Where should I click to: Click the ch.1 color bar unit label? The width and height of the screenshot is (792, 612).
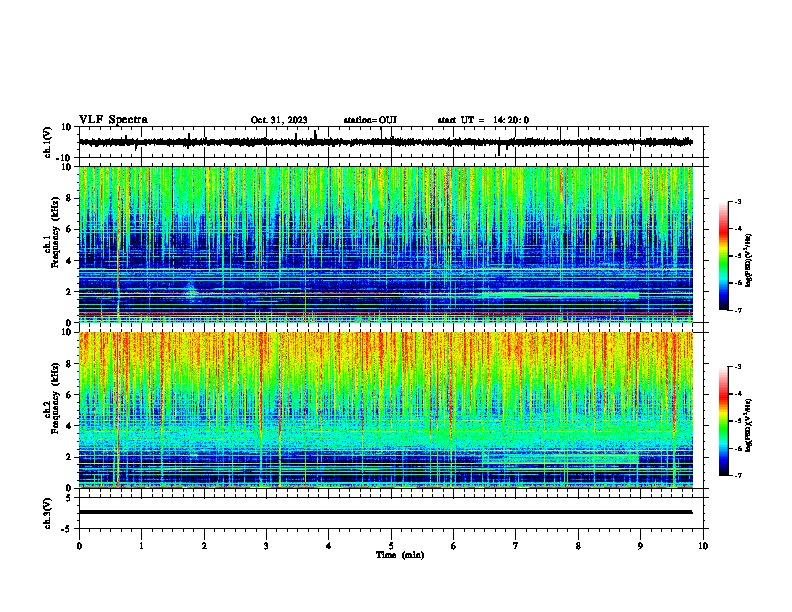[x=748, y=260]
